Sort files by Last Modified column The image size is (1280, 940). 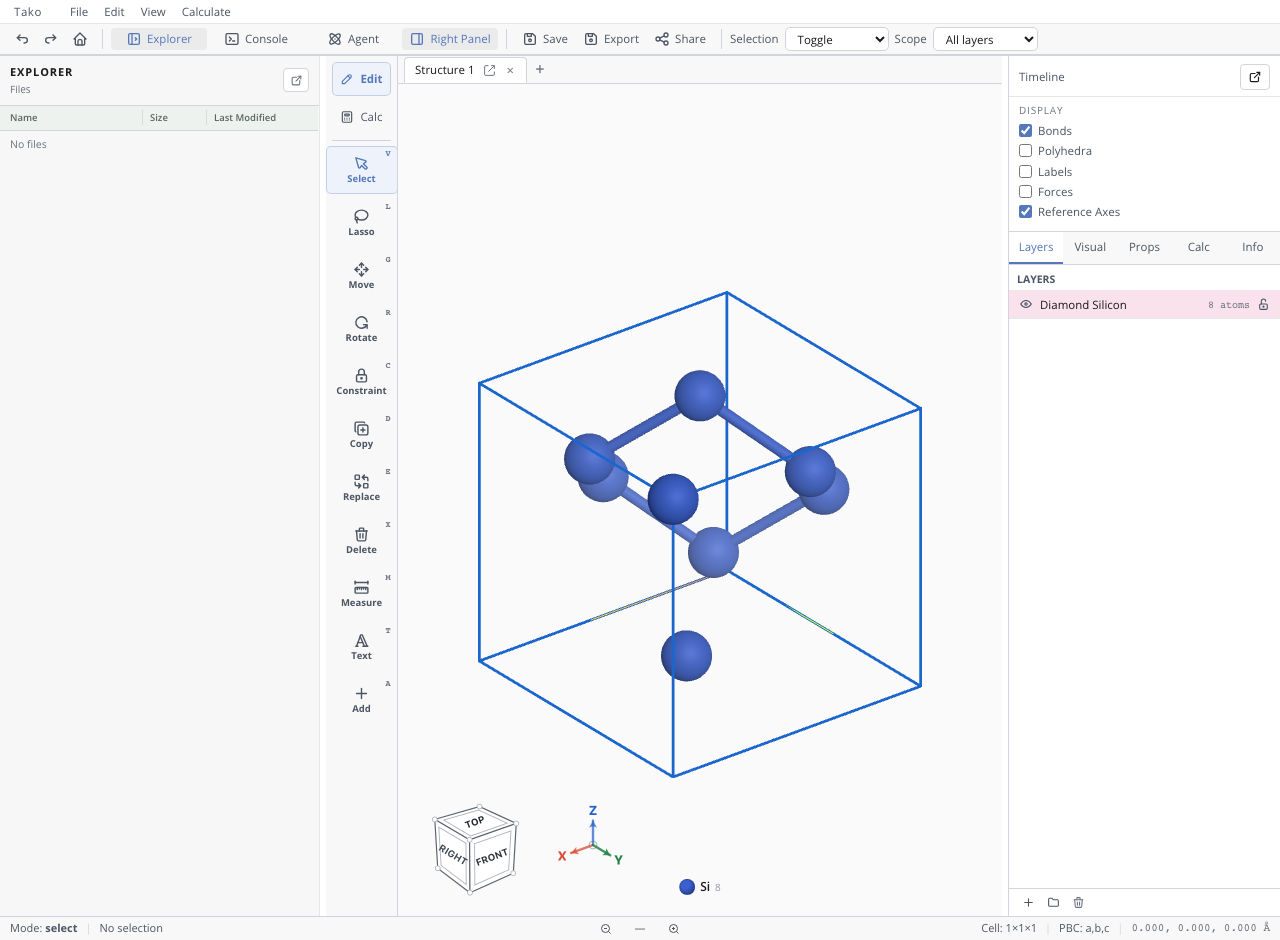[x=245, y=117]
